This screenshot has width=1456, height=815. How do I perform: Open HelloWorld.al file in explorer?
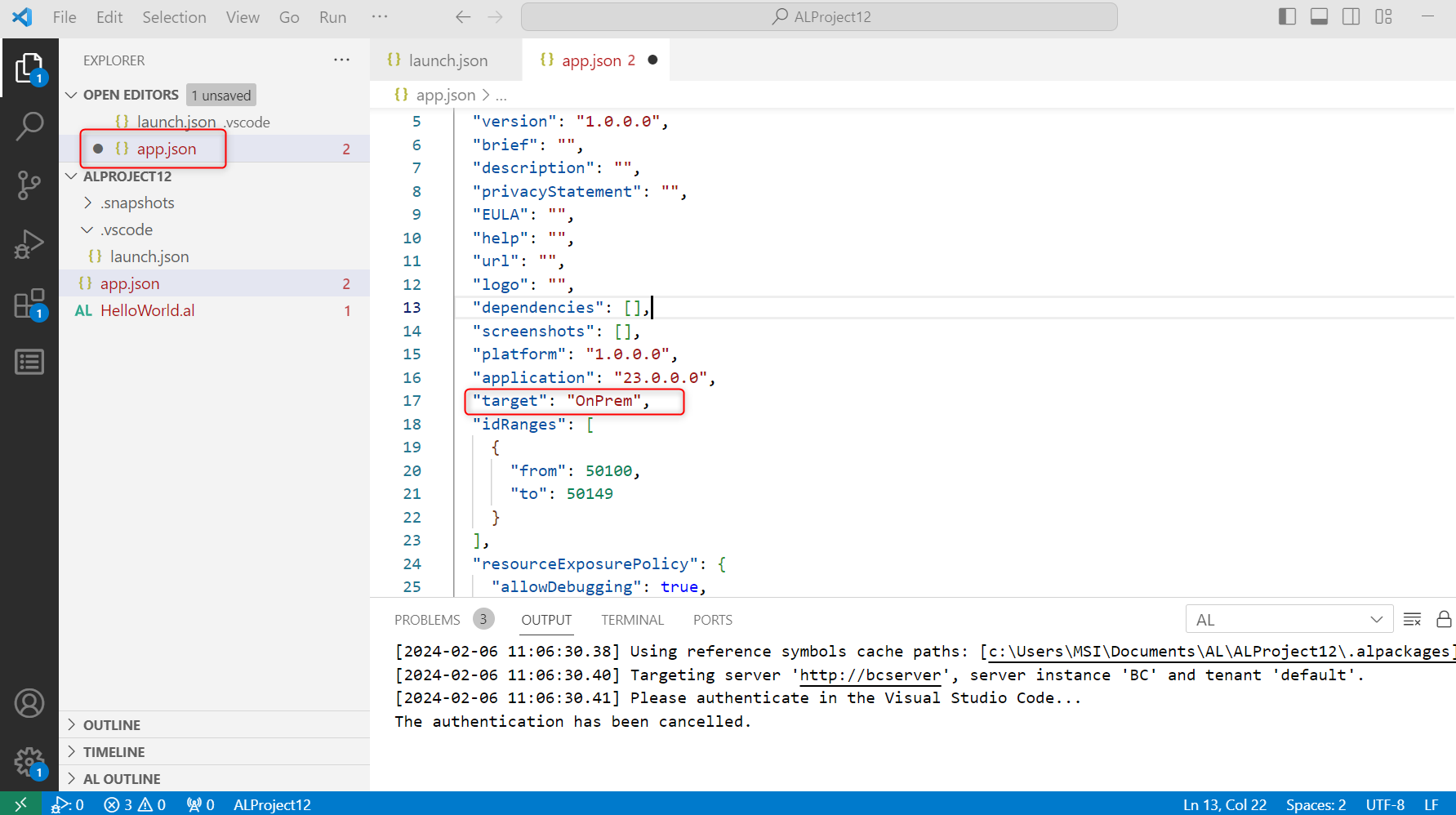coord(147,310)
